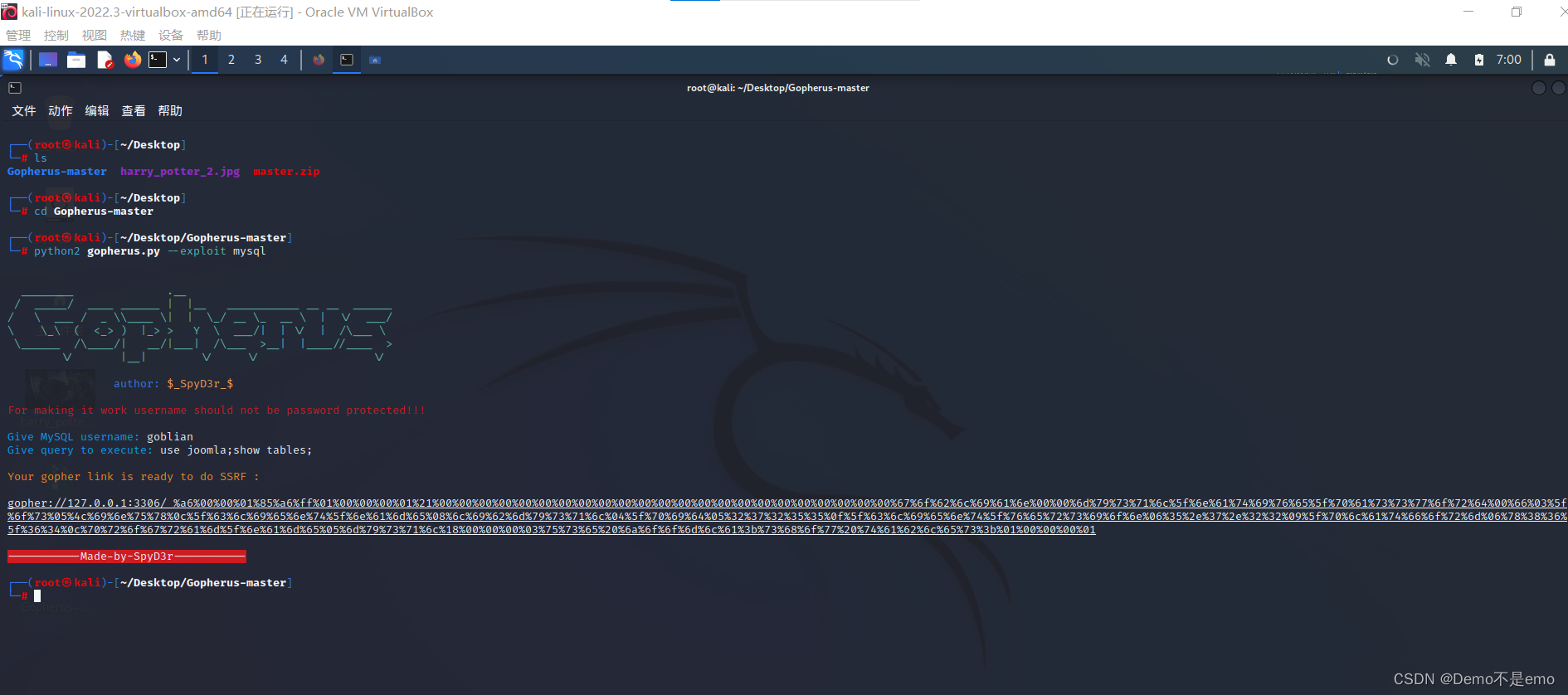Open the battery power manager icon
The image size is (1568, 695).
(1479, 60)
